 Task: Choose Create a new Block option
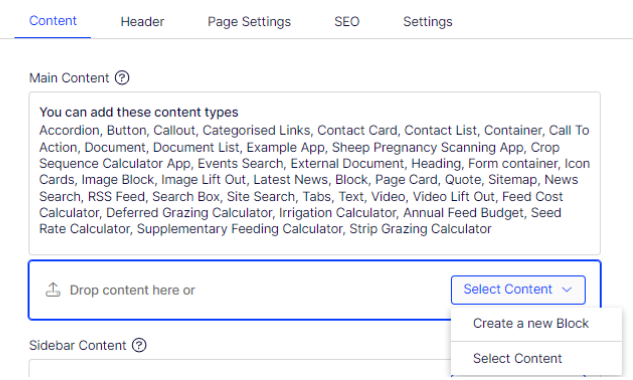(x=530, y=323)
